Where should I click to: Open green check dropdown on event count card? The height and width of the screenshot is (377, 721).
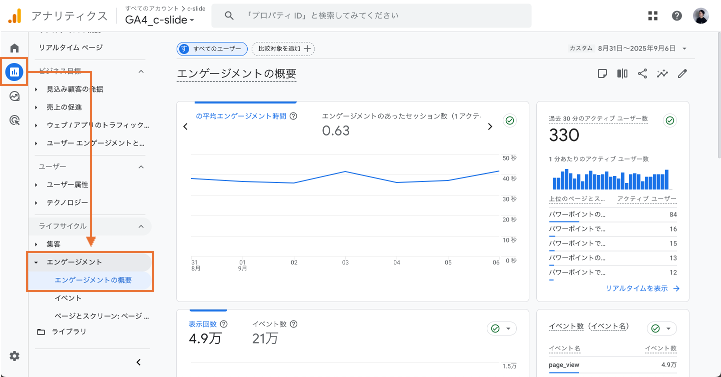(662, 328)
